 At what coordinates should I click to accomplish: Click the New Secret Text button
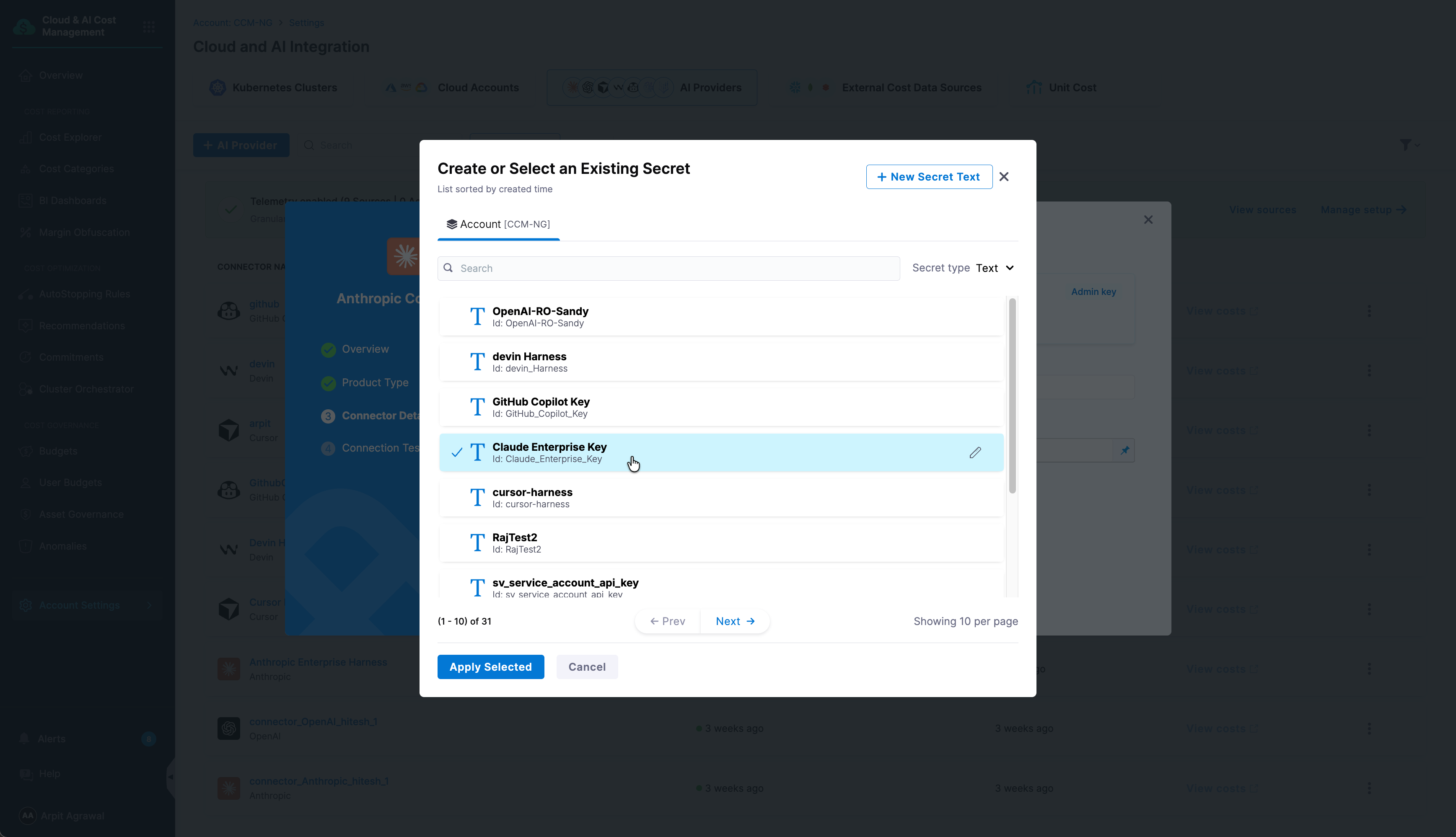tap(929, 177)
